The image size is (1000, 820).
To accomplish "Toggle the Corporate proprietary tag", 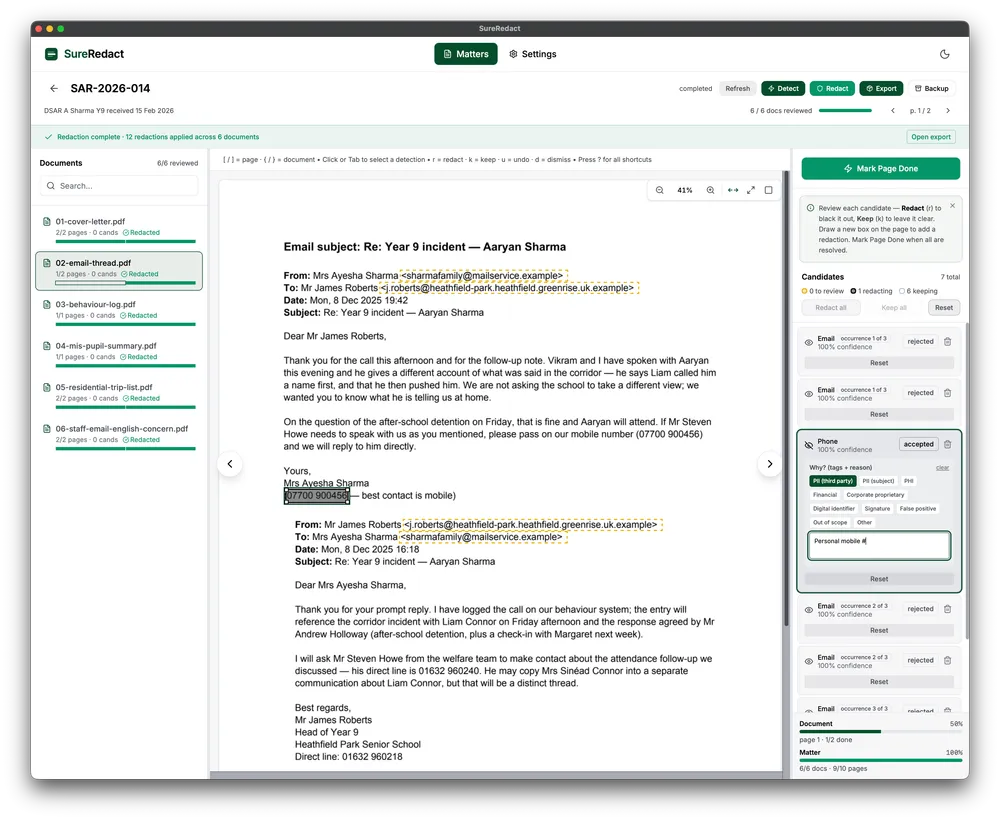I will click(x=875, y=495).
